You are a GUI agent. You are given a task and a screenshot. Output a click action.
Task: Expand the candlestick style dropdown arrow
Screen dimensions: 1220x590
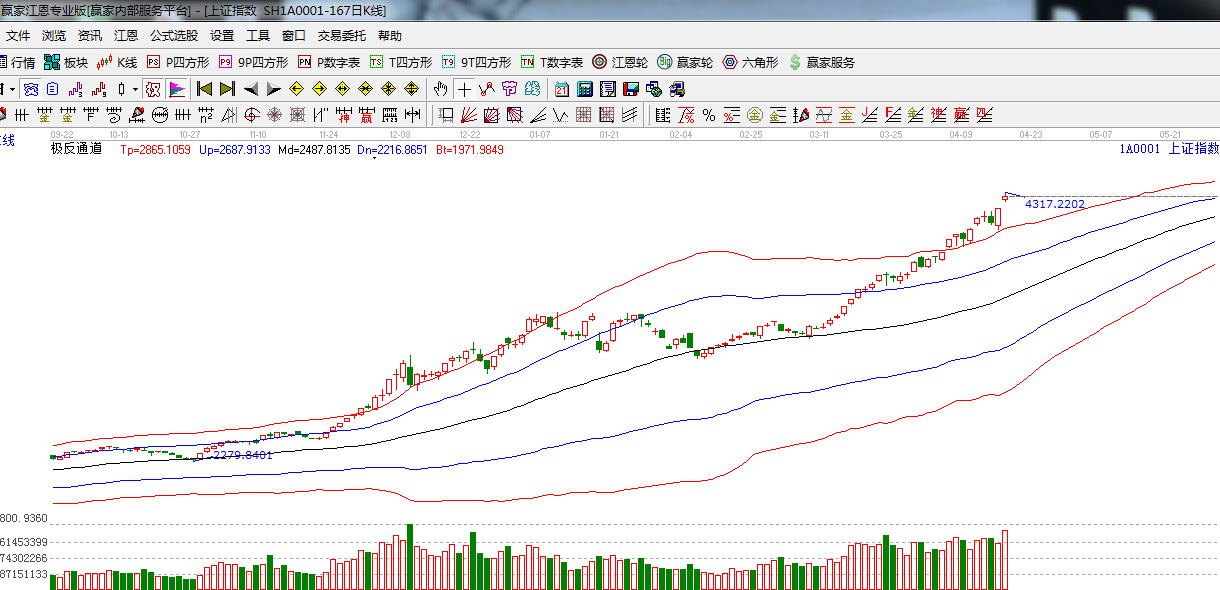135,89
